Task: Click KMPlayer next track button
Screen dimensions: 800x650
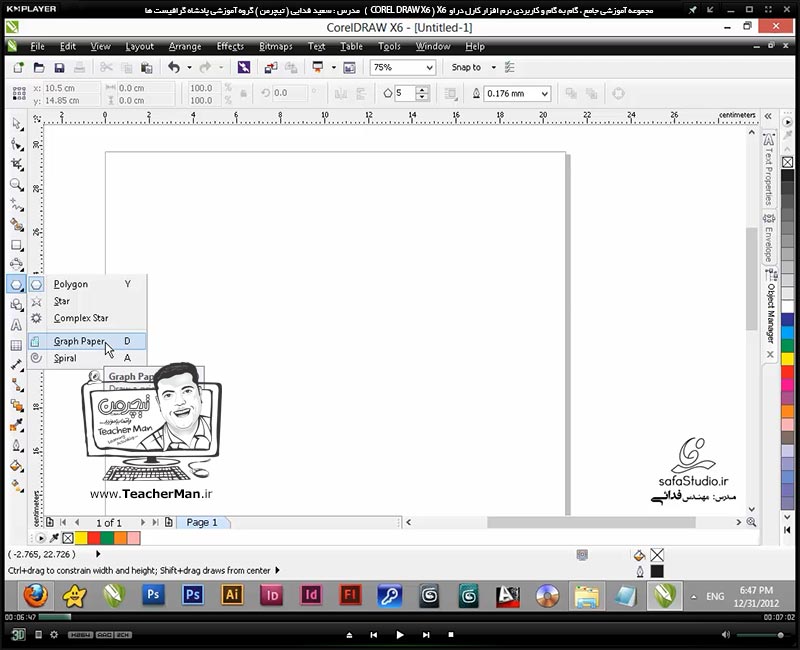Action: click(x=426, y=635)
